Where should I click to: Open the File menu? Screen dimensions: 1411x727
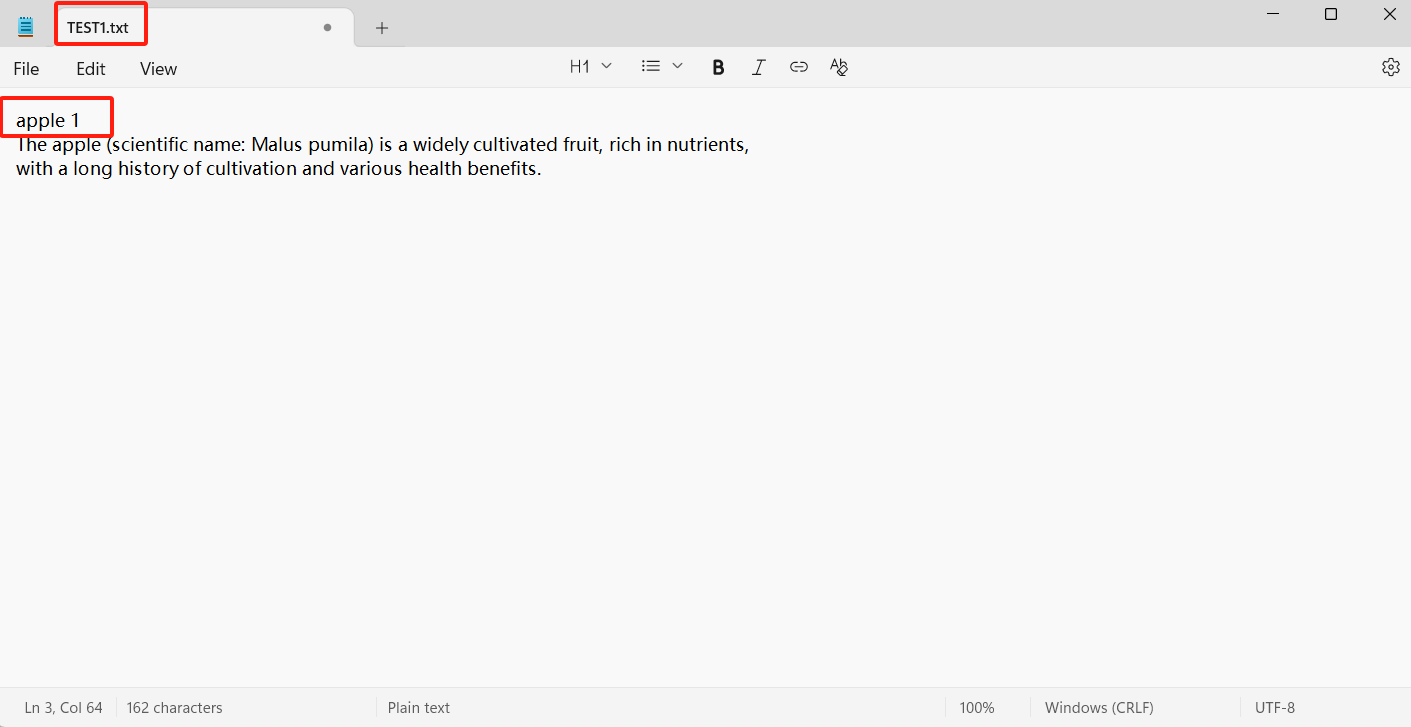click(x=26, y=69)
